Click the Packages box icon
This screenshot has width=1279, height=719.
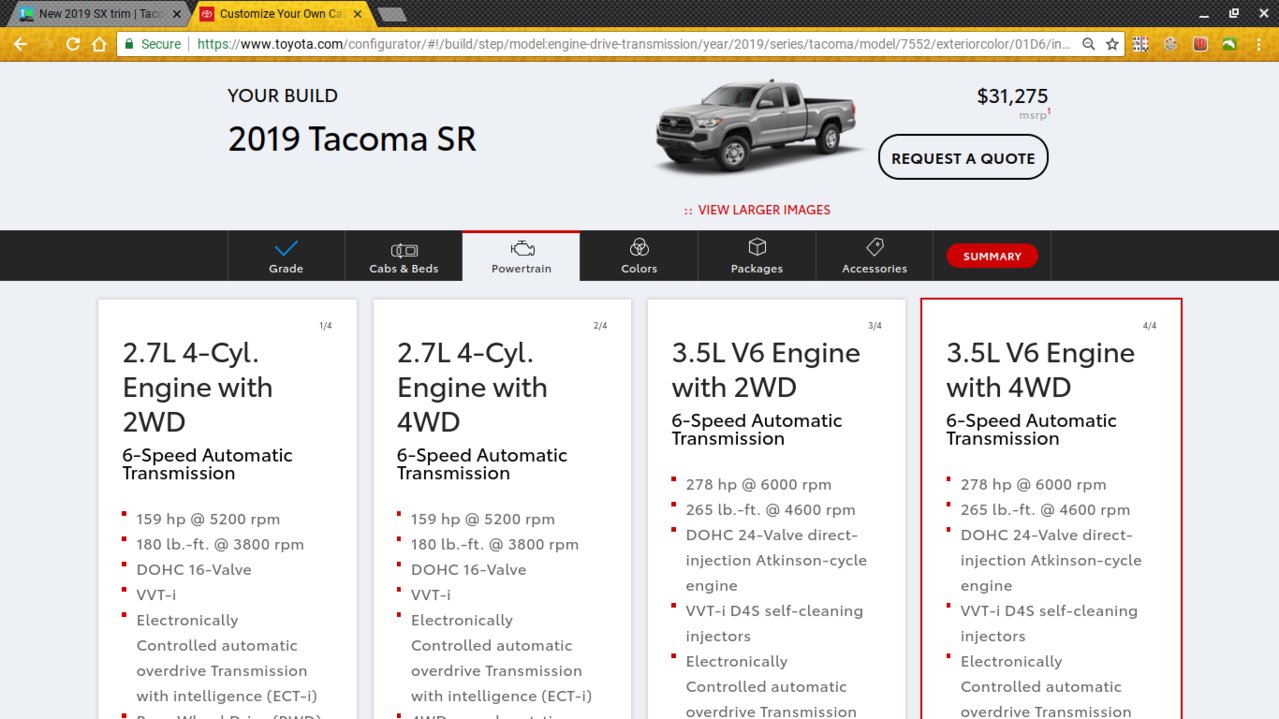click(757, 247)
